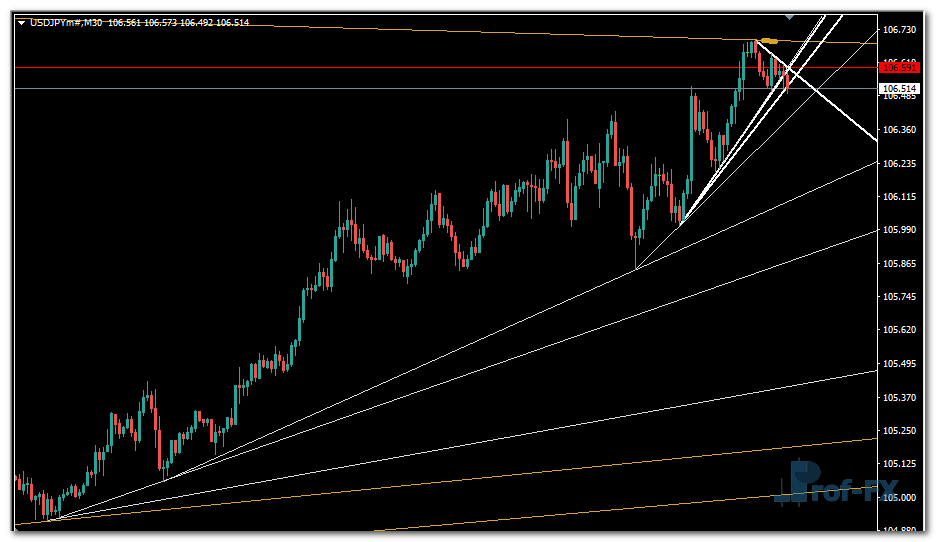Select the orange descending line near chart top
This screenshot has width=936, height=542.
pyautogui.click(x=400, y=33)
